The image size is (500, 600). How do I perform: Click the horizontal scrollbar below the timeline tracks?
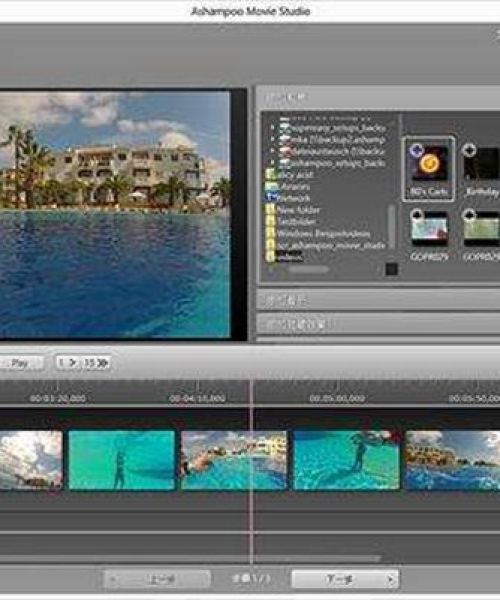[x=190, y=558]
